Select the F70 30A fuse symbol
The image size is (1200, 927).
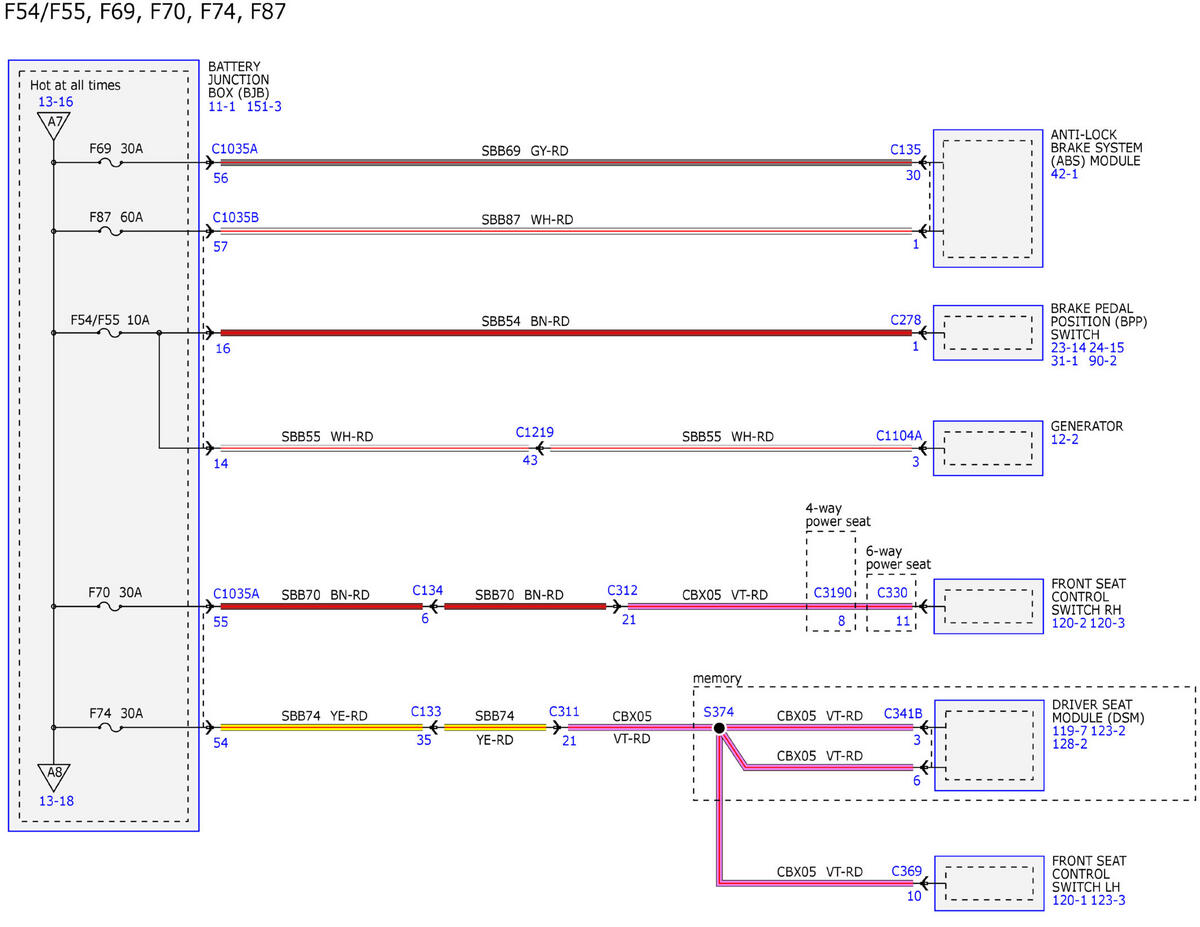[x=113, y=607]
